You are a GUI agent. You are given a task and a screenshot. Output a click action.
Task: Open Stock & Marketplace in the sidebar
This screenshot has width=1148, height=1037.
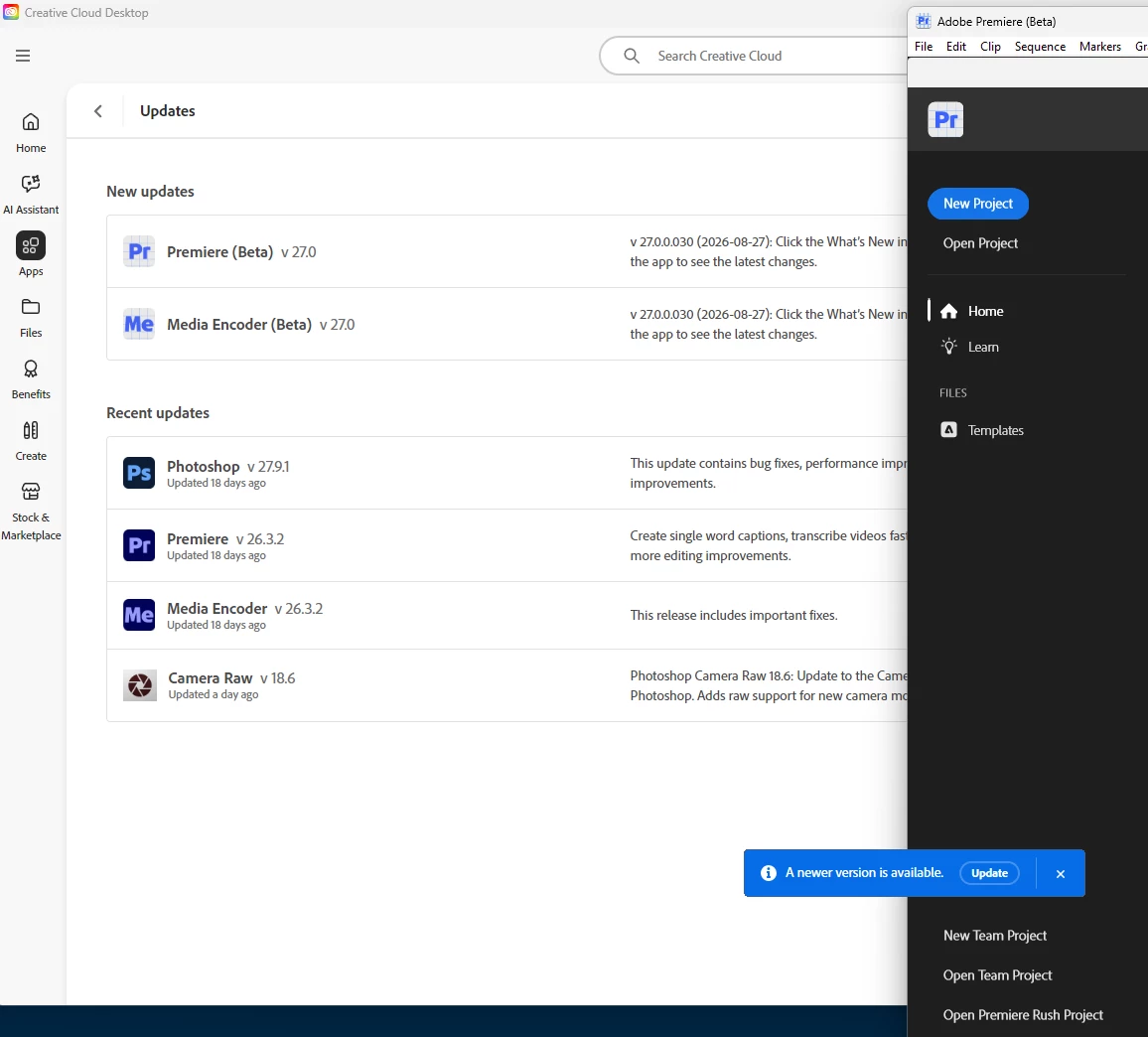pyautogui.click(x=31, y=511)
